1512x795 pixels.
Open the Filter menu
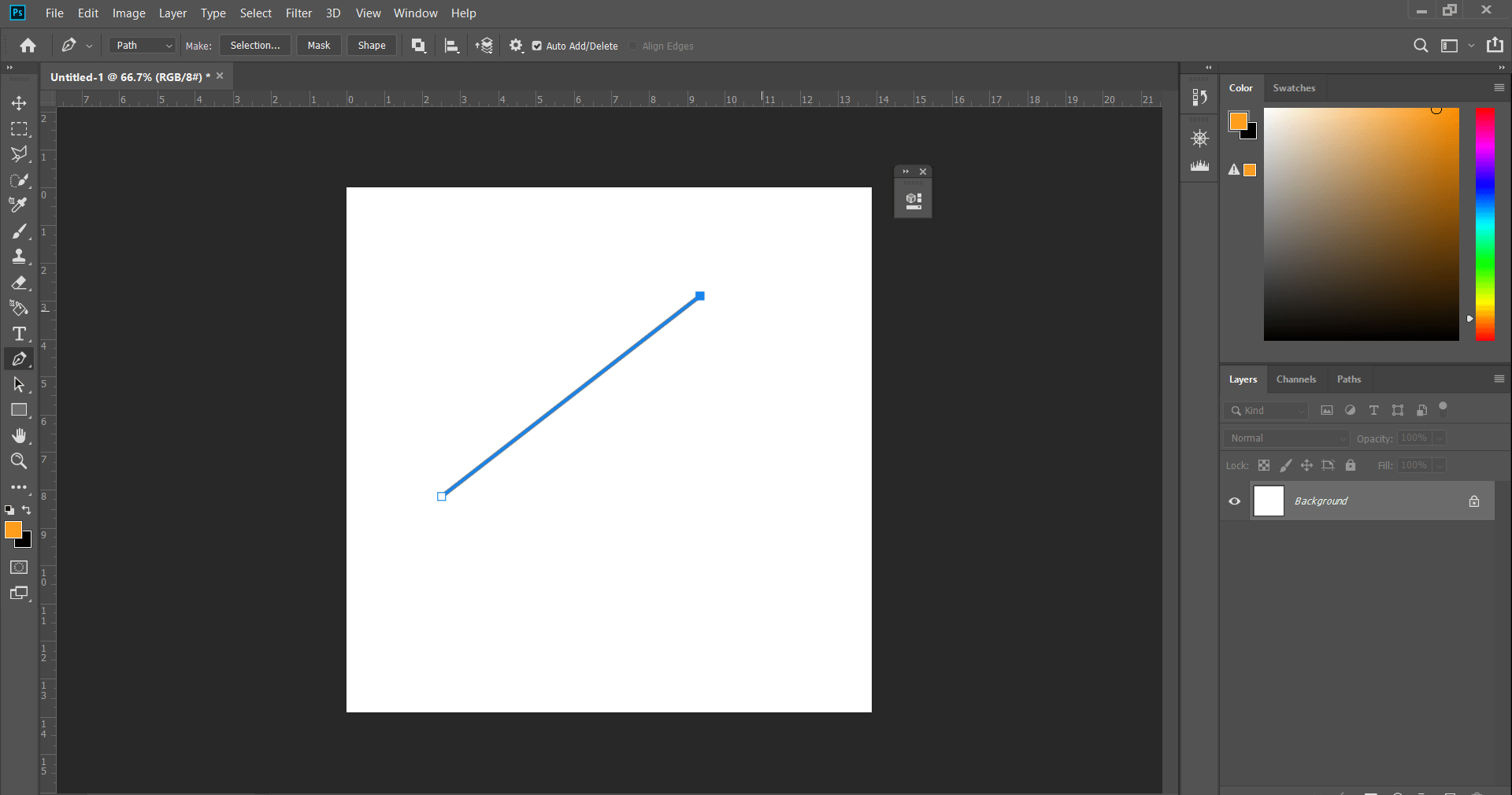tap(299, 13)
